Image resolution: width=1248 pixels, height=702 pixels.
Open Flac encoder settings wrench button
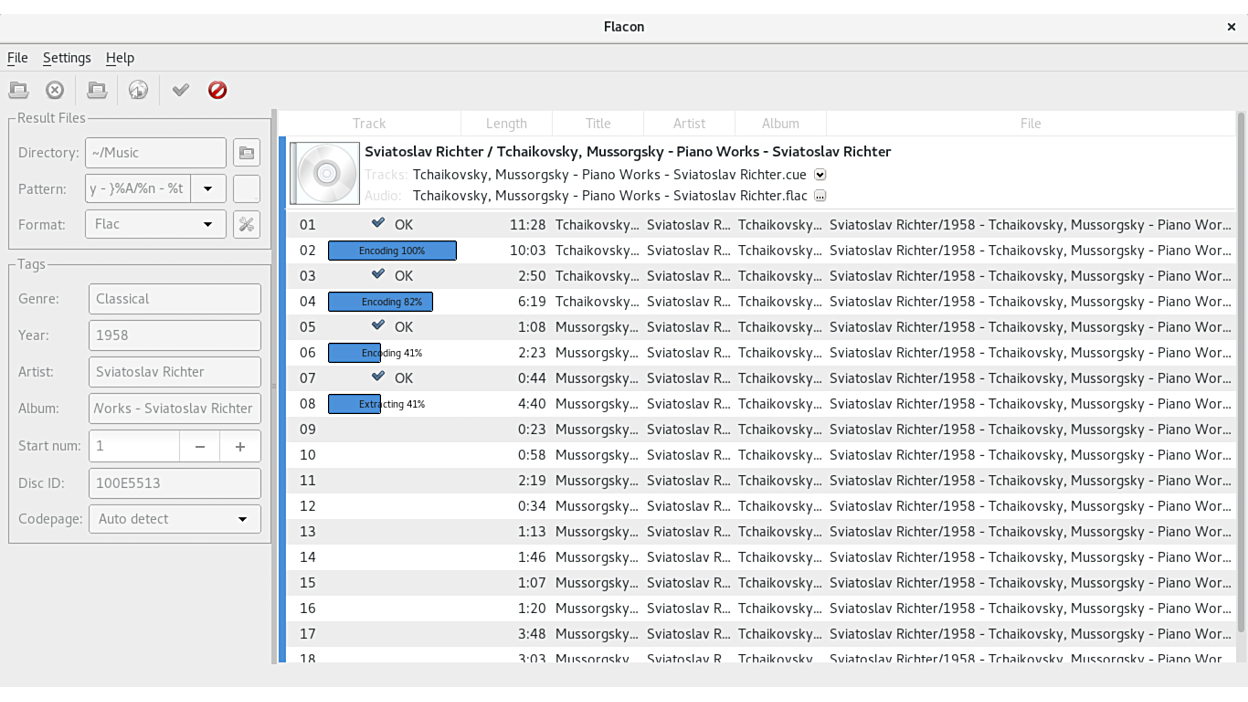tap(246, 224)
